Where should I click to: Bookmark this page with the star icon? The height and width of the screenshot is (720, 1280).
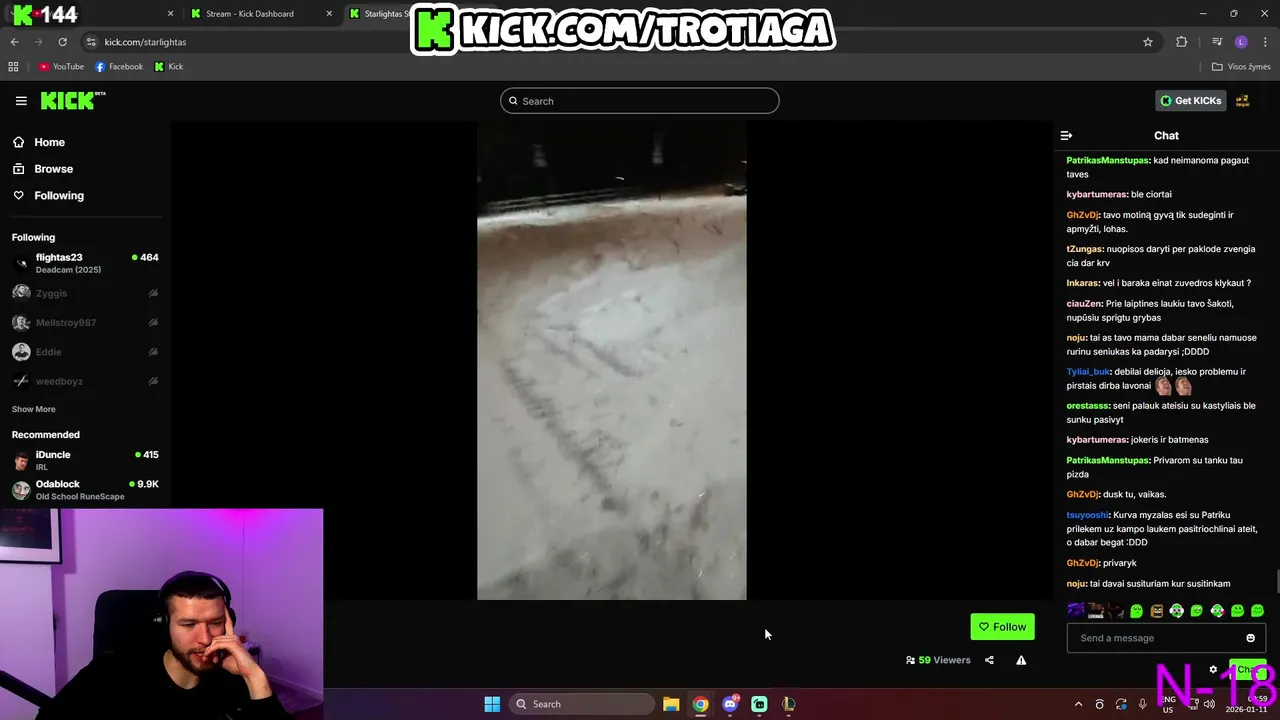1148,42
